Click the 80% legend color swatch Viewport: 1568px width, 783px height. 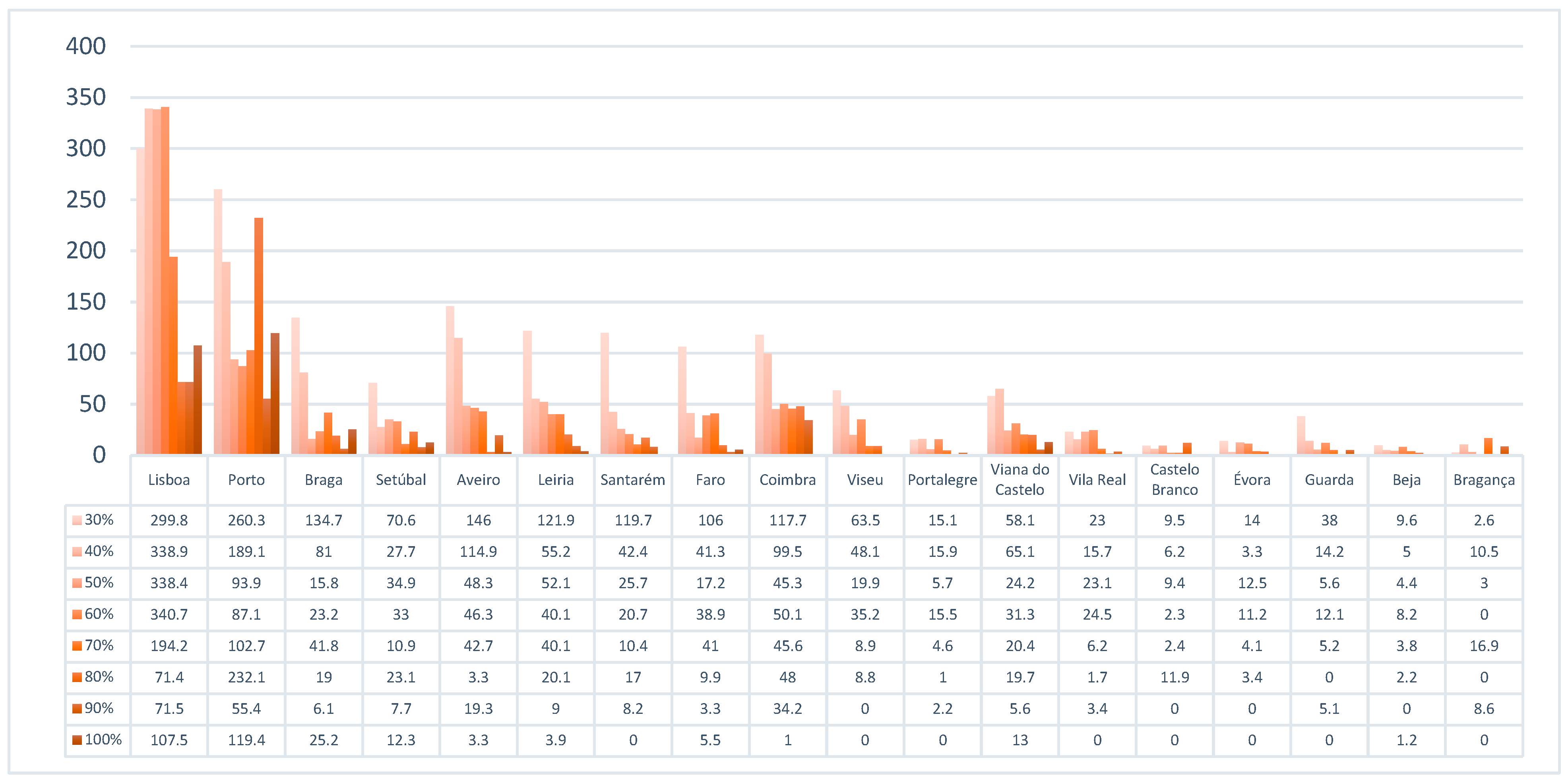[77, 677]
